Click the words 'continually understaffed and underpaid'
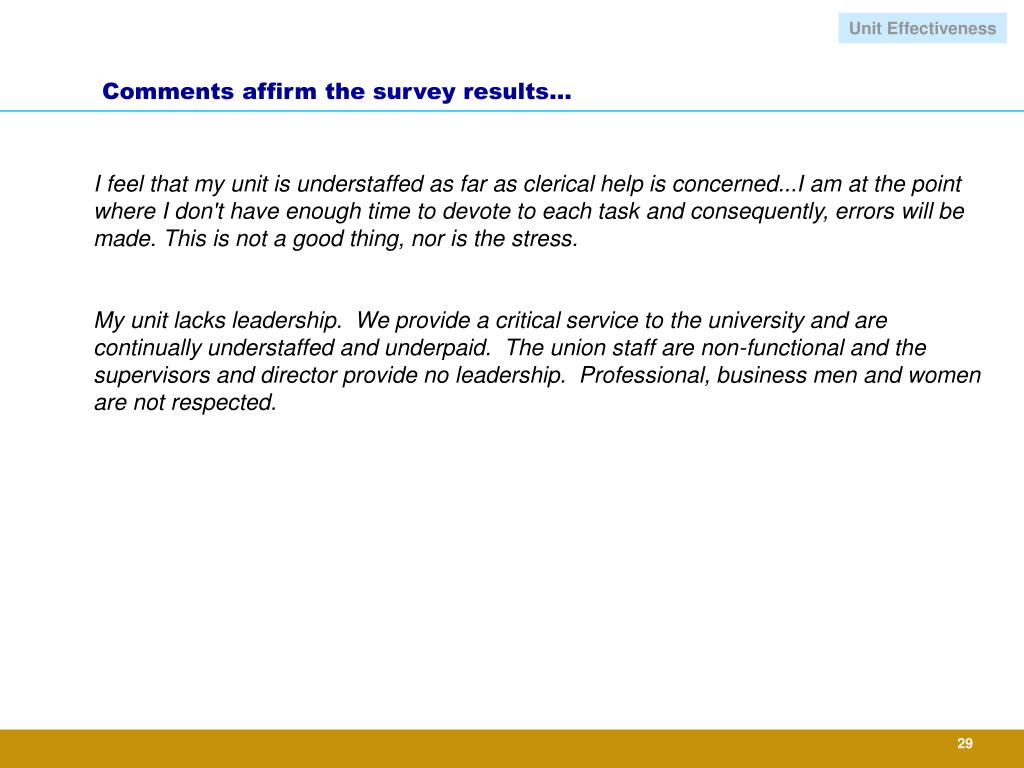Viewport: 1024px width, 768px height. pos(293,348)
